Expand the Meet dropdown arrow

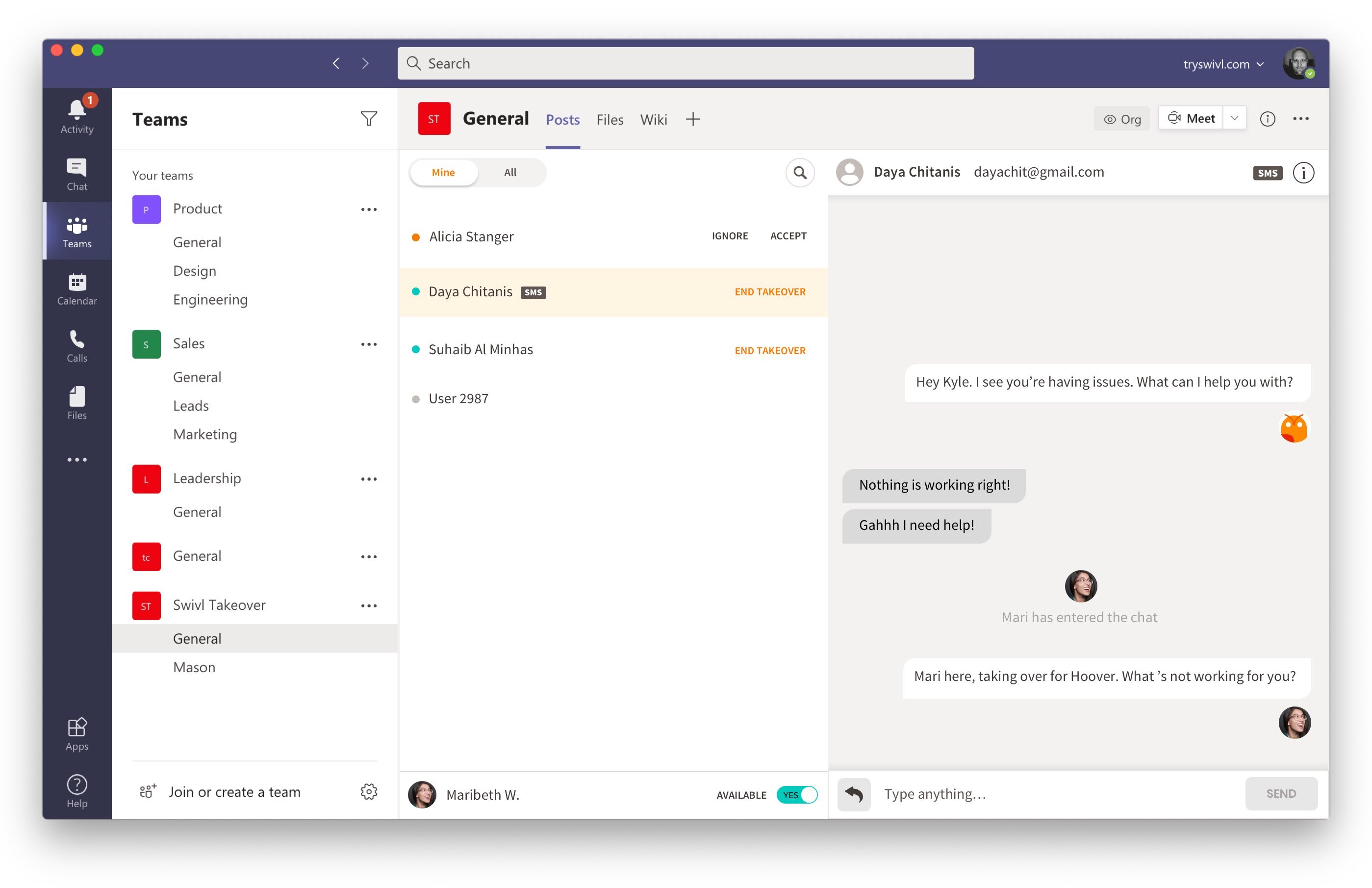pyautogui.click(x=1234, y=118)
